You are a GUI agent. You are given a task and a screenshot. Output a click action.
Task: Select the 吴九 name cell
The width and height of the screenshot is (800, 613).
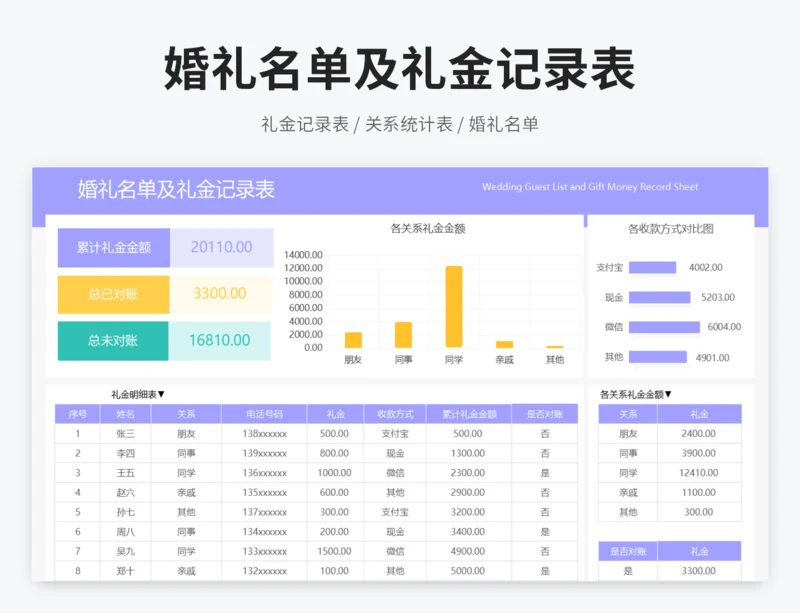126,551
